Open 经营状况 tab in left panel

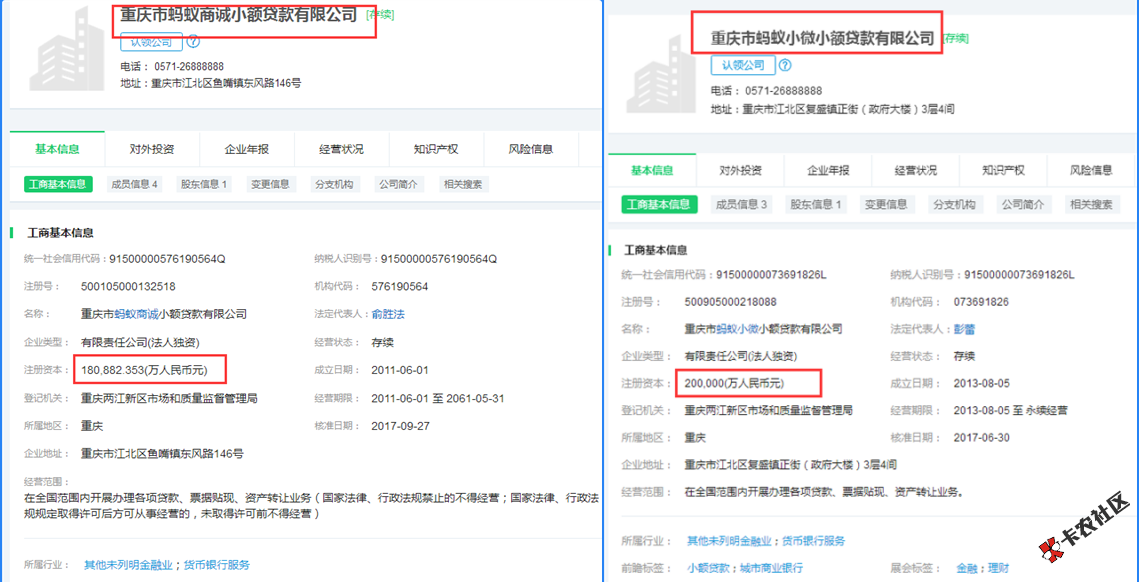coord(341,150)
